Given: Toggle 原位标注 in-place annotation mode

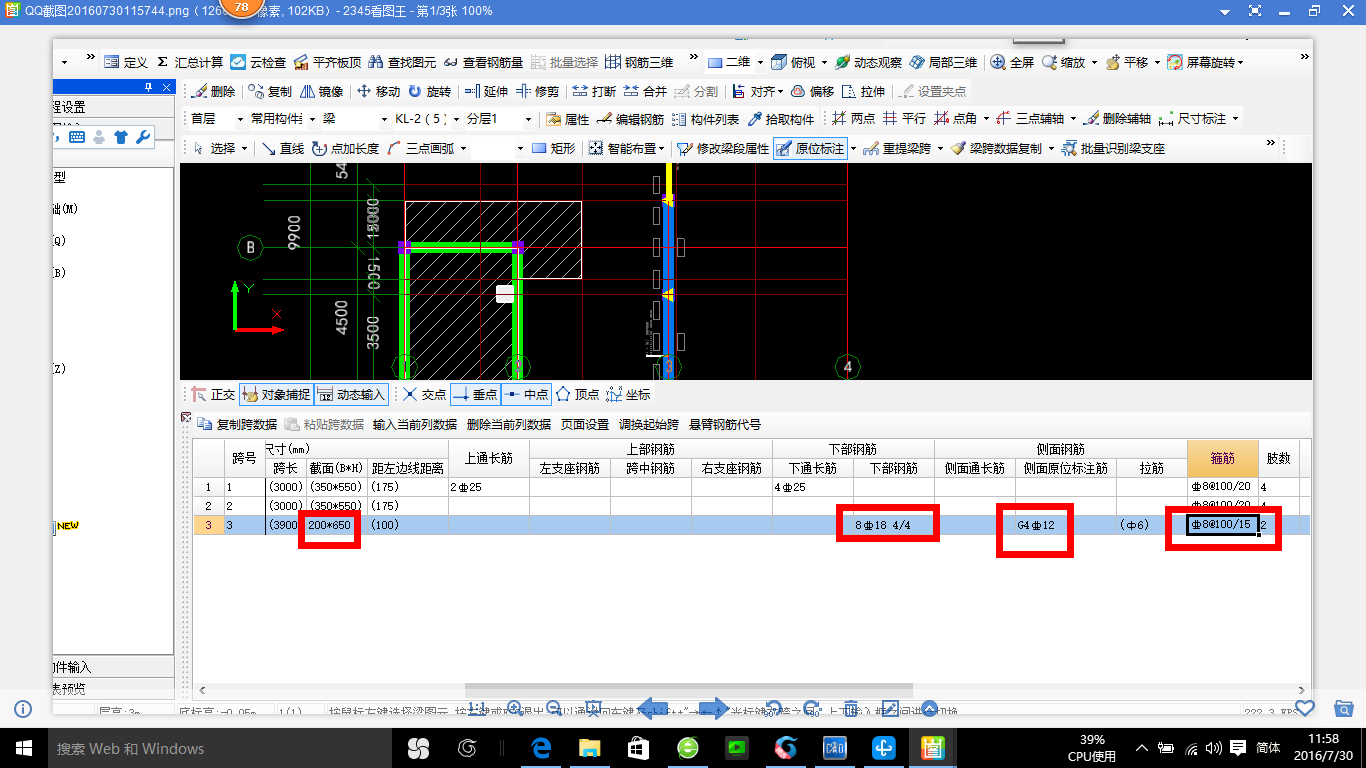Looking at the screenshot, I should coord(810,148).
